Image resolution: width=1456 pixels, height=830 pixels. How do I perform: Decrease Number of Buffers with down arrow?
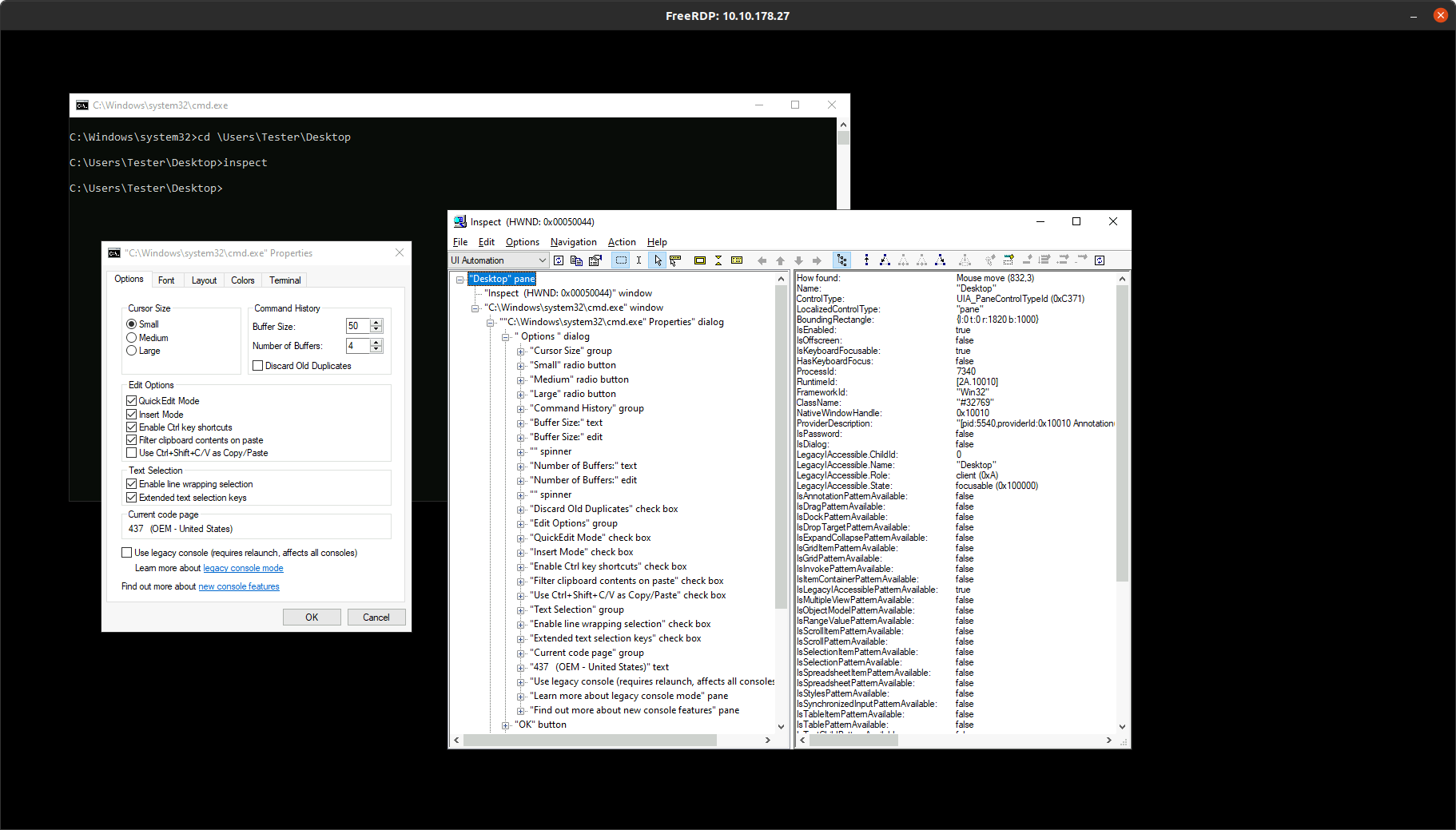[376, 349]
